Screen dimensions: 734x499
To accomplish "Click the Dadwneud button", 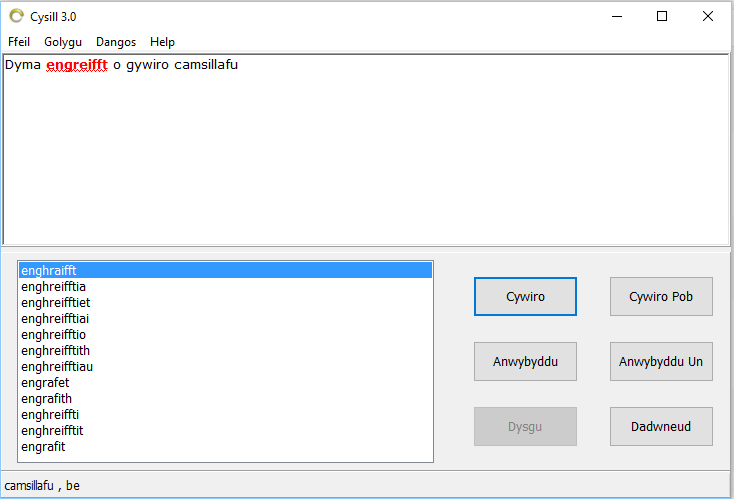I will (661, 426).
